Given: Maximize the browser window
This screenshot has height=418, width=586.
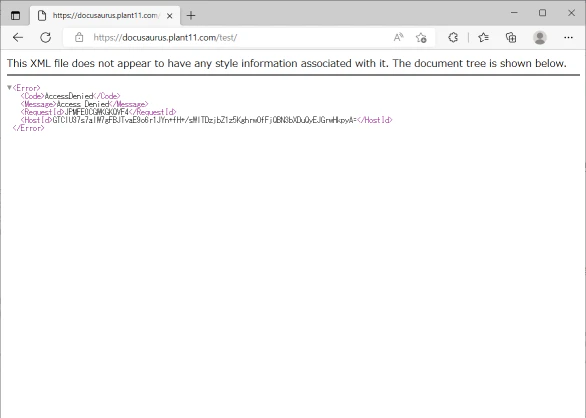Looking at the screenshot, I should coord(543,13).
